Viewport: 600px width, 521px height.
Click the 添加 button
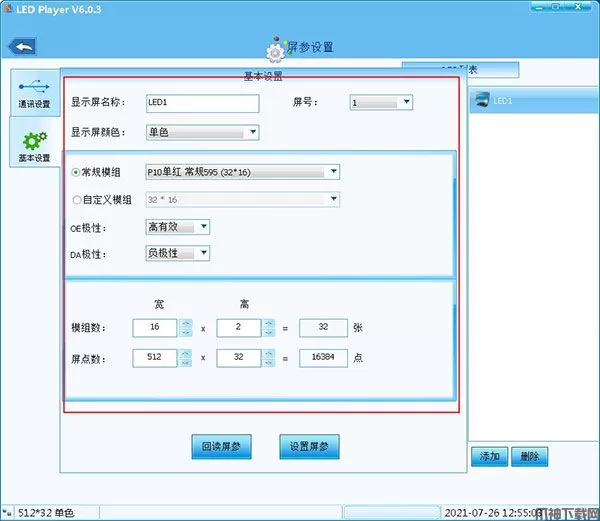tap(489, 456)
